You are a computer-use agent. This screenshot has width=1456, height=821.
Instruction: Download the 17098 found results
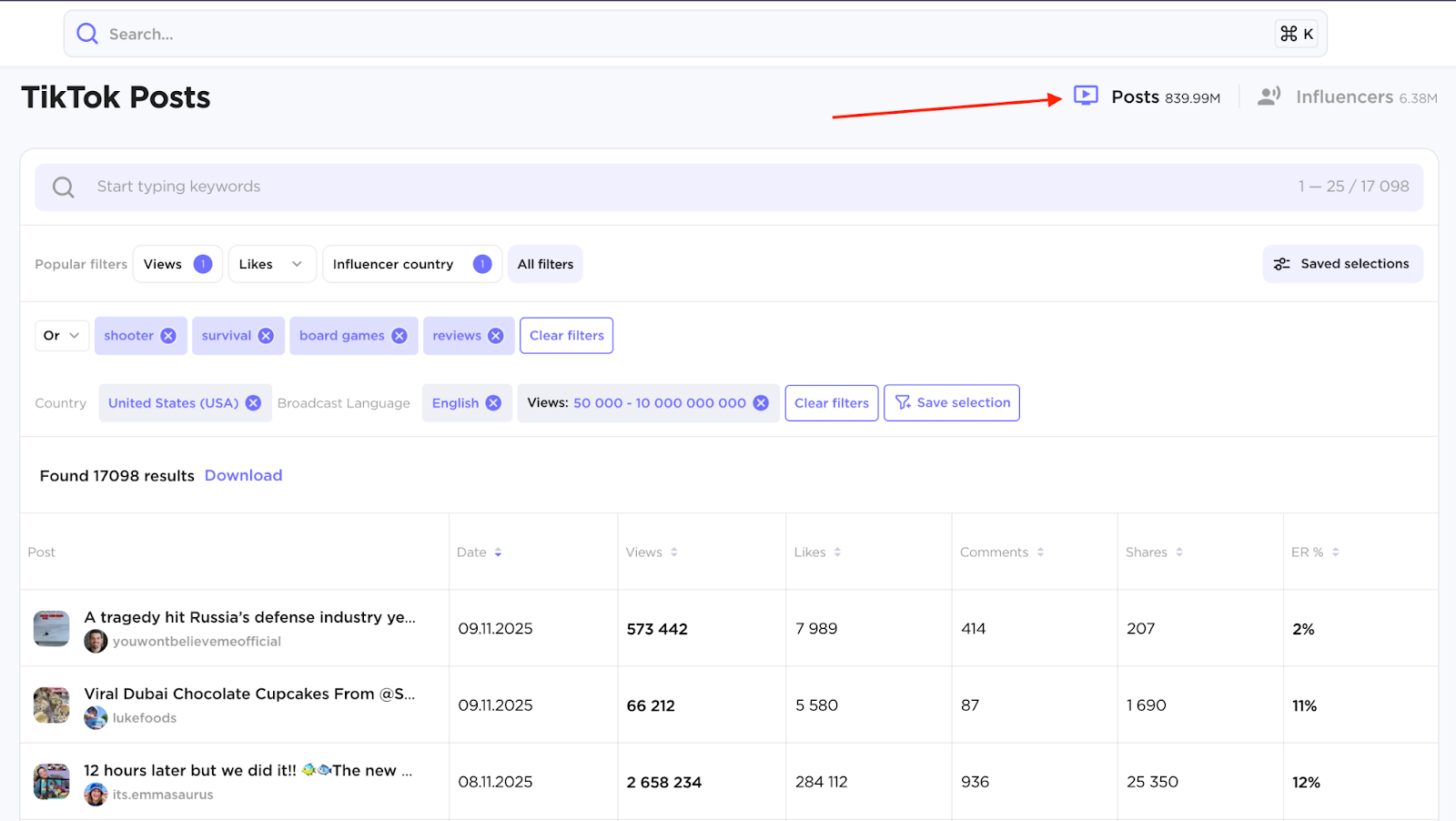tap(242, 475)
